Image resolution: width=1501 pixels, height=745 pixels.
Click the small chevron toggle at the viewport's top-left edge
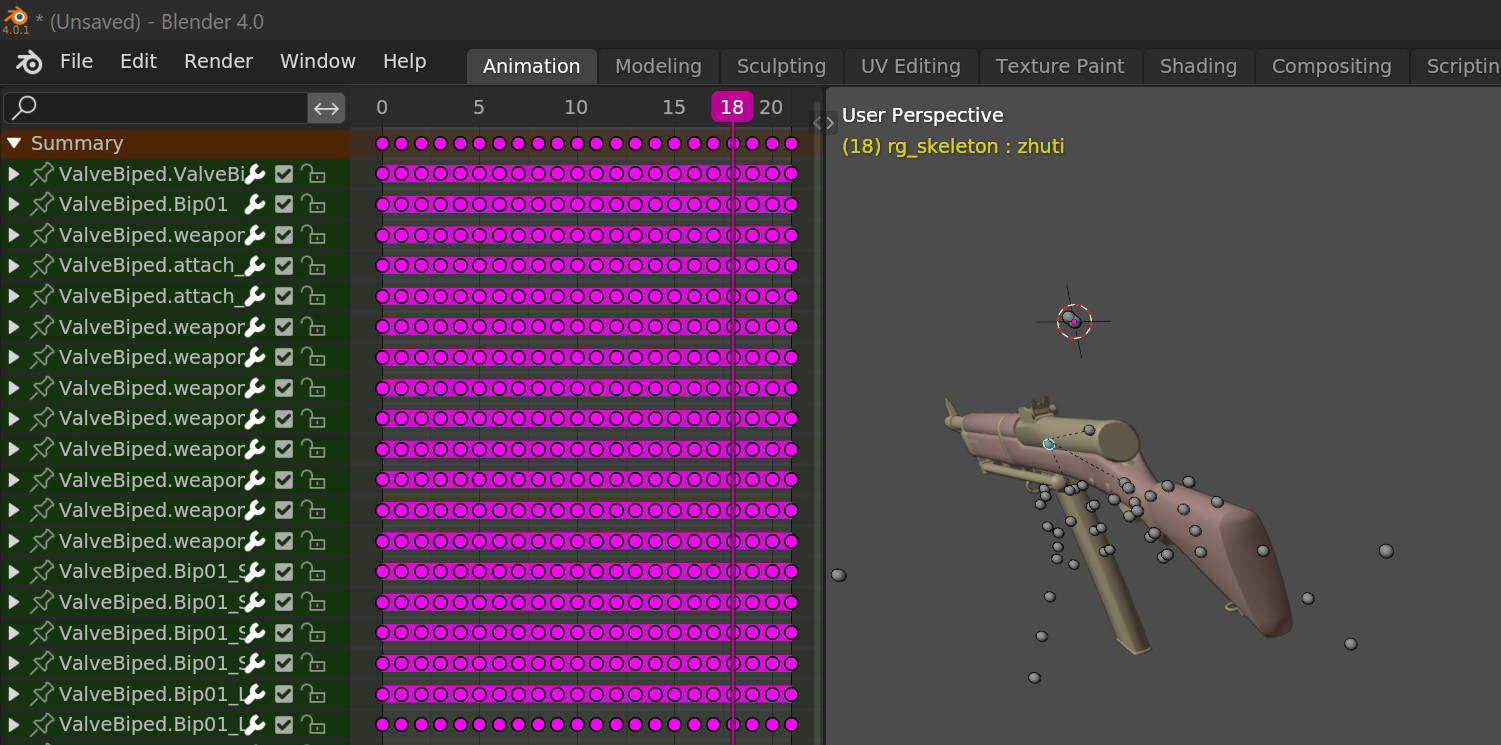[x=824, y=123]
